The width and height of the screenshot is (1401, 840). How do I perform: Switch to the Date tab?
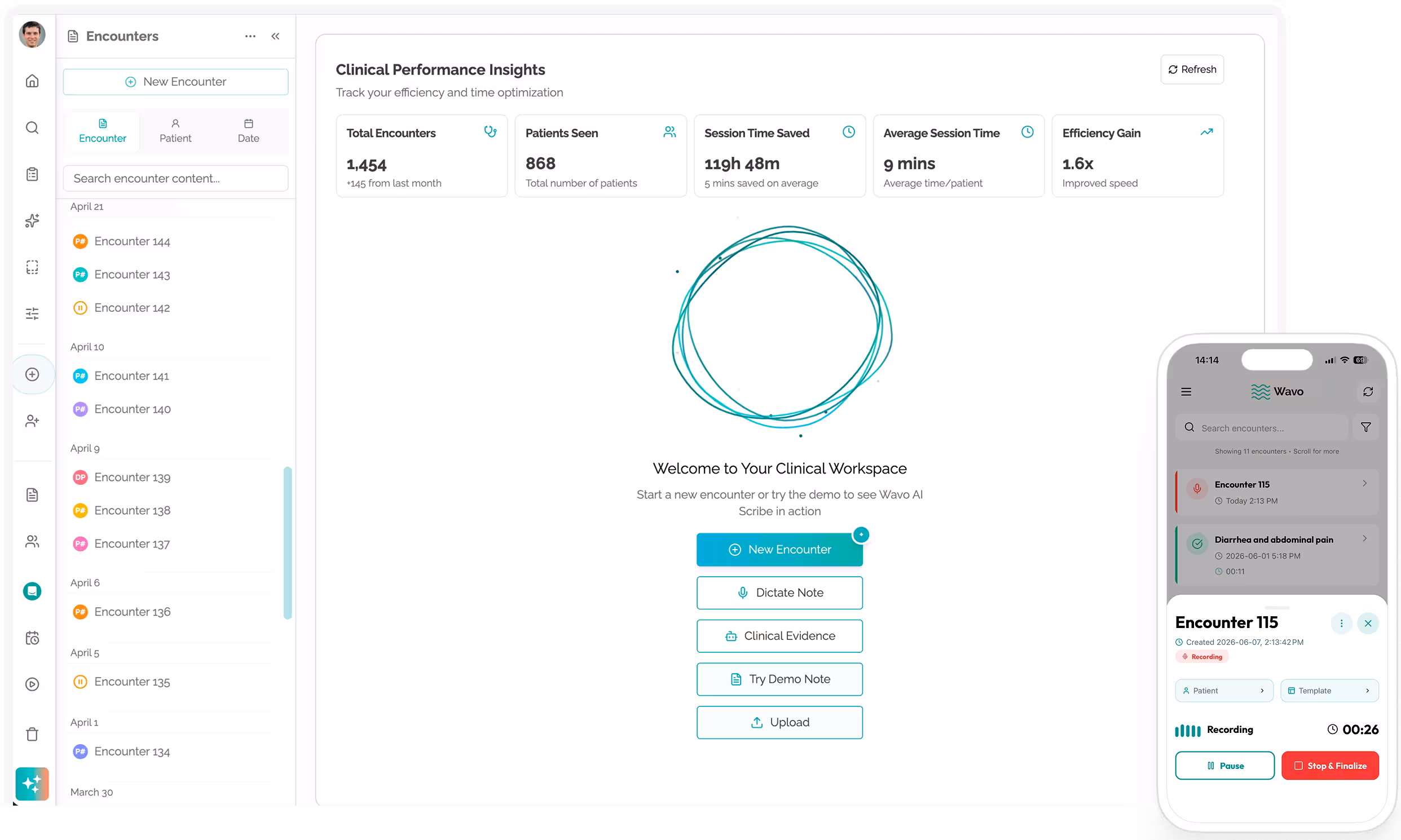[x=248, y=132]
